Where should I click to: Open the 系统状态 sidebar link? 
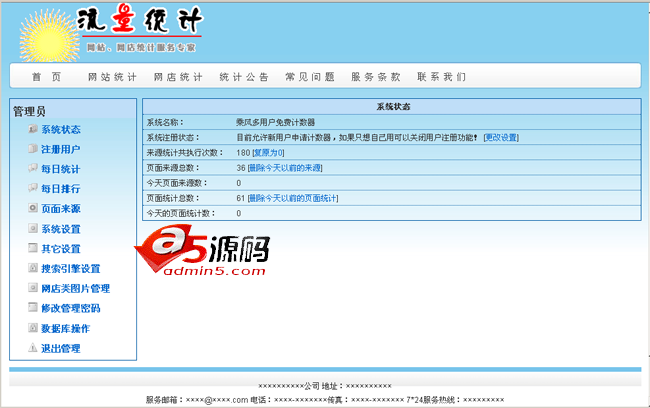pos(61,129)
